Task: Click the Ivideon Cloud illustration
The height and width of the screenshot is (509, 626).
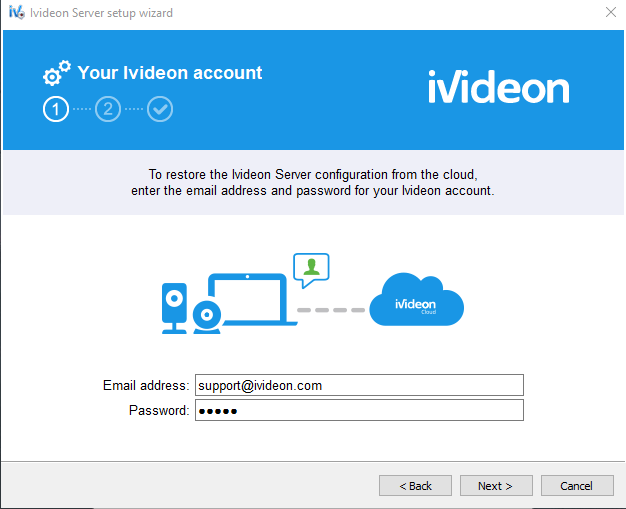Action: coord(416,299)
